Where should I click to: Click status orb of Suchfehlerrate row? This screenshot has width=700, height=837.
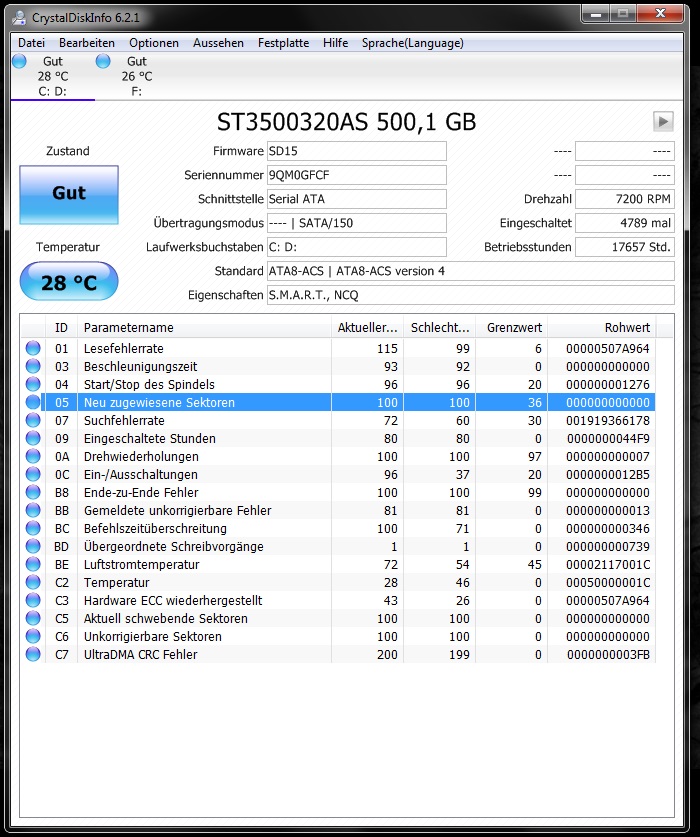click(x=33, y=420)
